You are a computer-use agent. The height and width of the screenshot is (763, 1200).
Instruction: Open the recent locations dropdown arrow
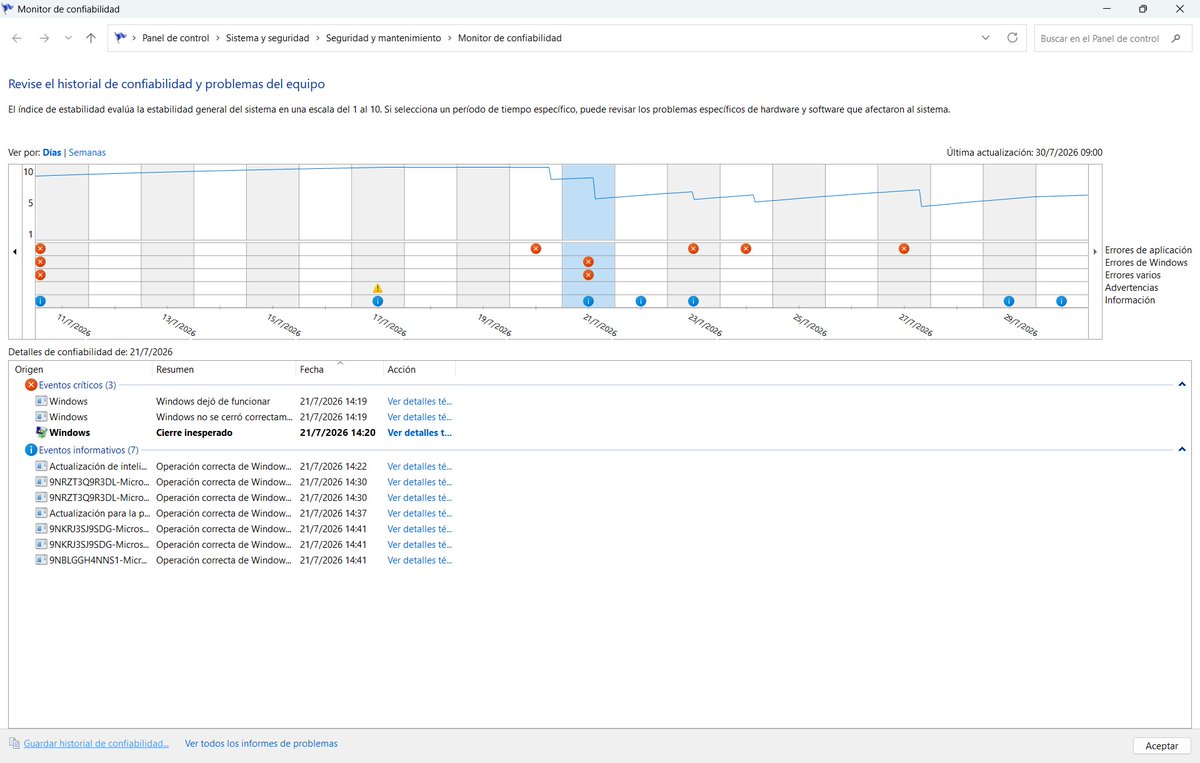67,38
